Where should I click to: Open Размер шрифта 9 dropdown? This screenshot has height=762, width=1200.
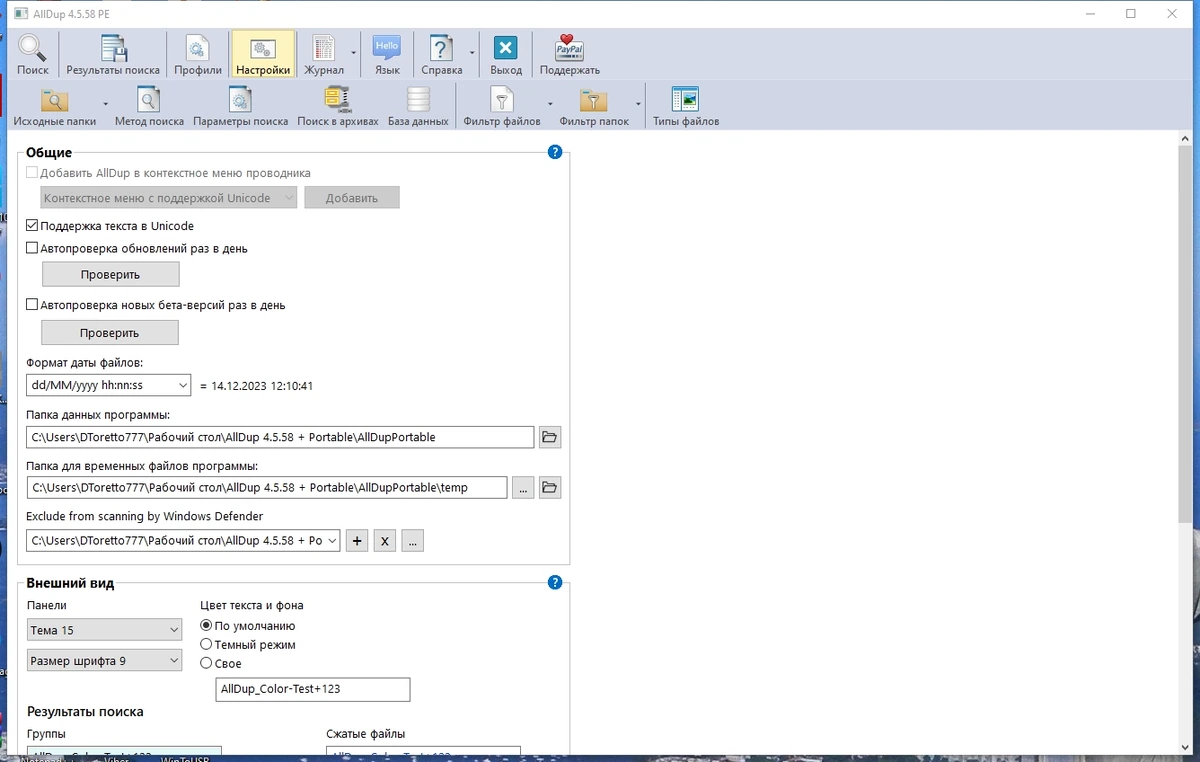tap(104, 660)
